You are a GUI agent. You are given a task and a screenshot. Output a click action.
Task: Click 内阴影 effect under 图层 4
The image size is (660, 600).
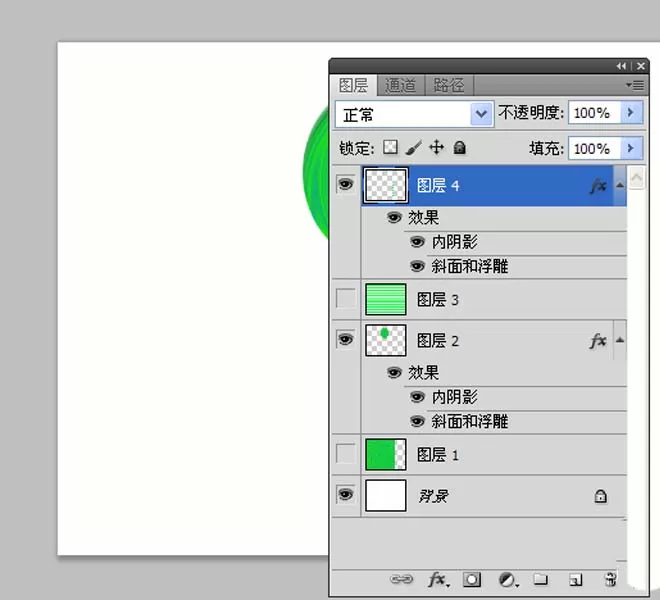[455, 242]
